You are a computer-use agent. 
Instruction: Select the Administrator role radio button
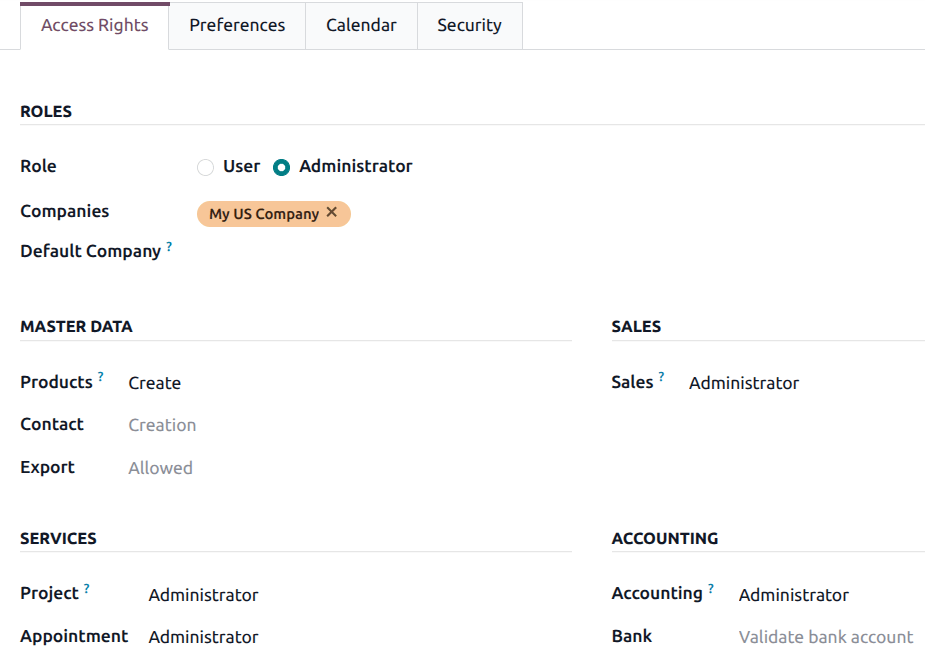[281, 168]
